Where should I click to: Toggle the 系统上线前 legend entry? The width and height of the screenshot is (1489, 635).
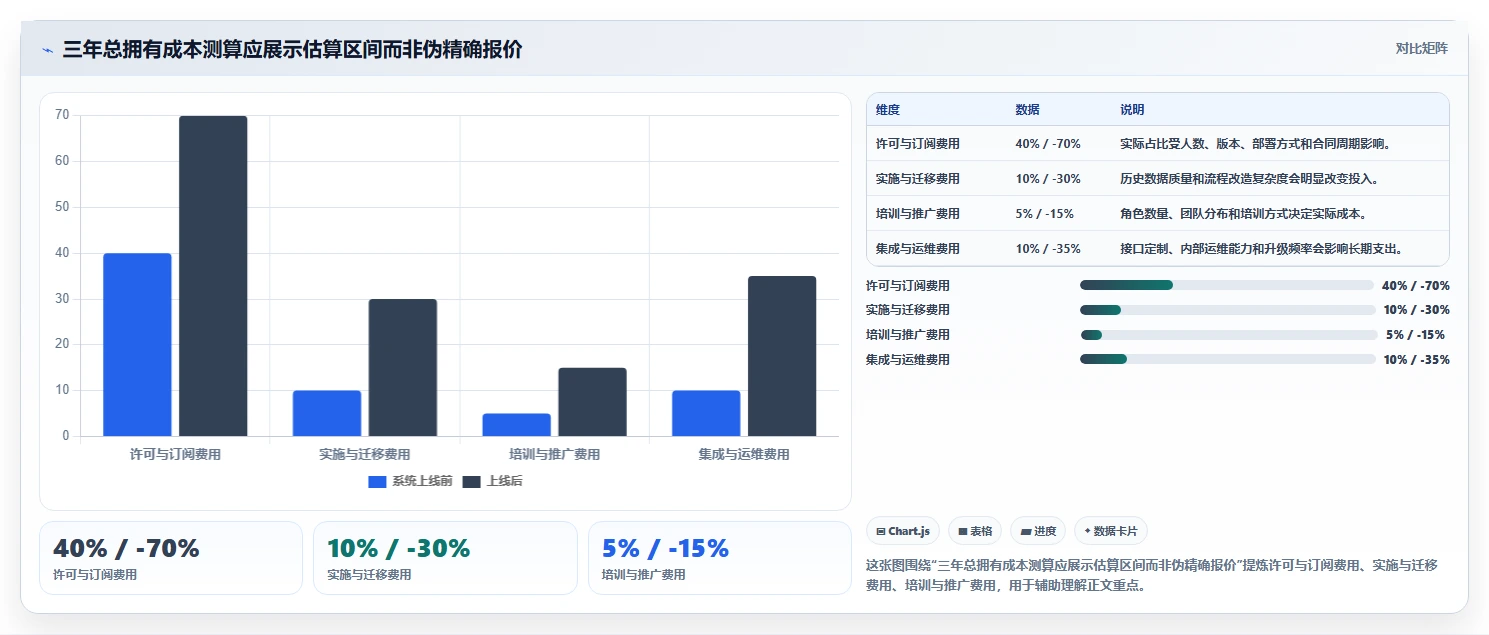[x=410, y=481]
